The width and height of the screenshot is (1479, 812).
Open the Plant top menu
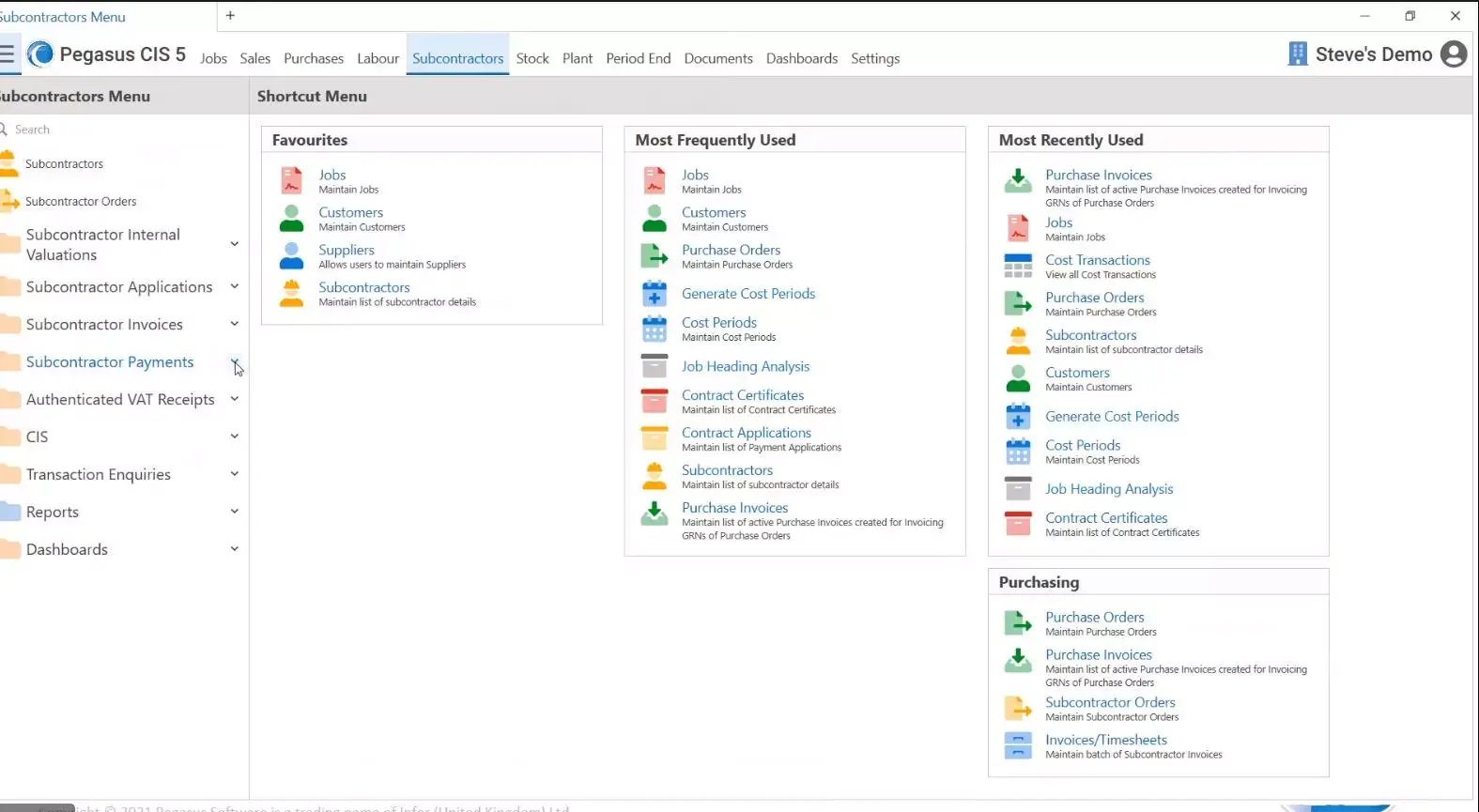point(578,58)
